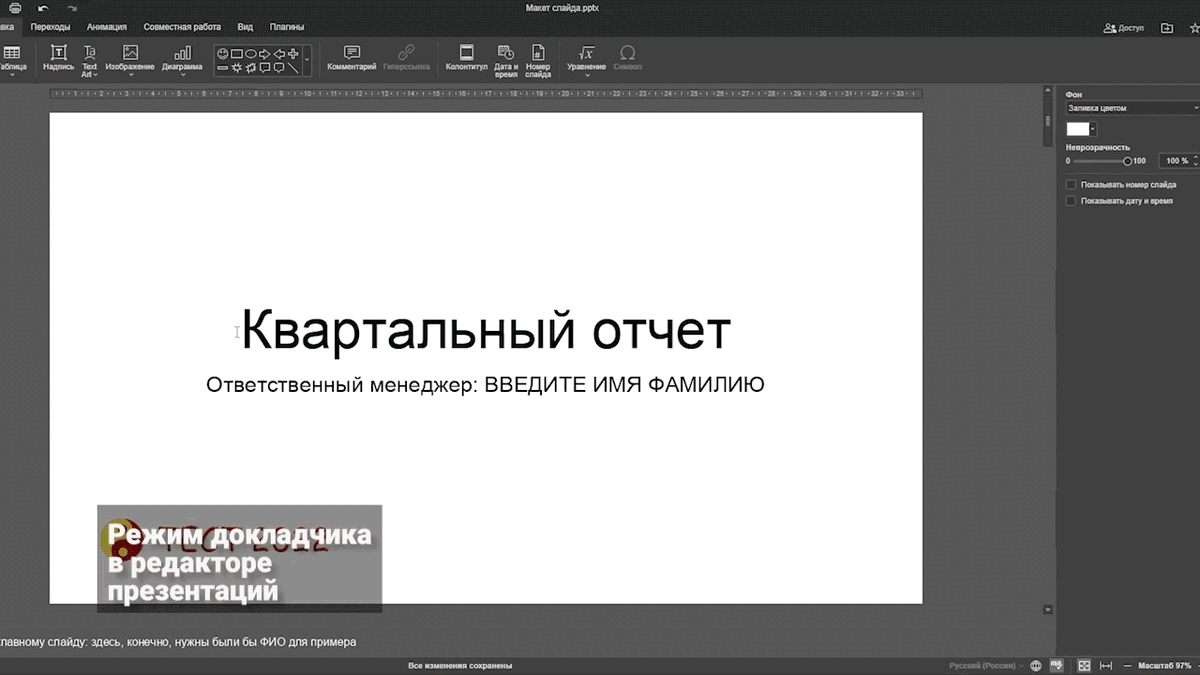The width and height of the screenshot is (1200, 675).
Task: Pick the left arrow shape
Action: click(x=279, y=53)
